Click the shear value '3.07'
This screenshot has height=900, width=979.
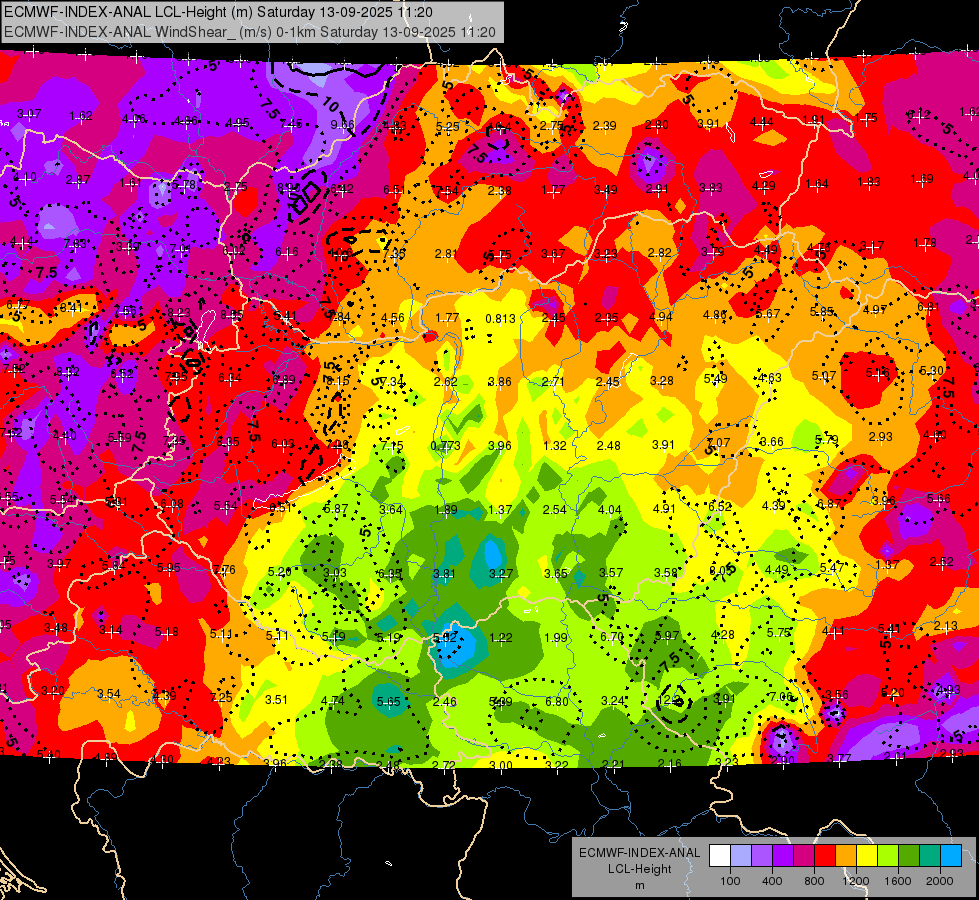coord(29,114)
